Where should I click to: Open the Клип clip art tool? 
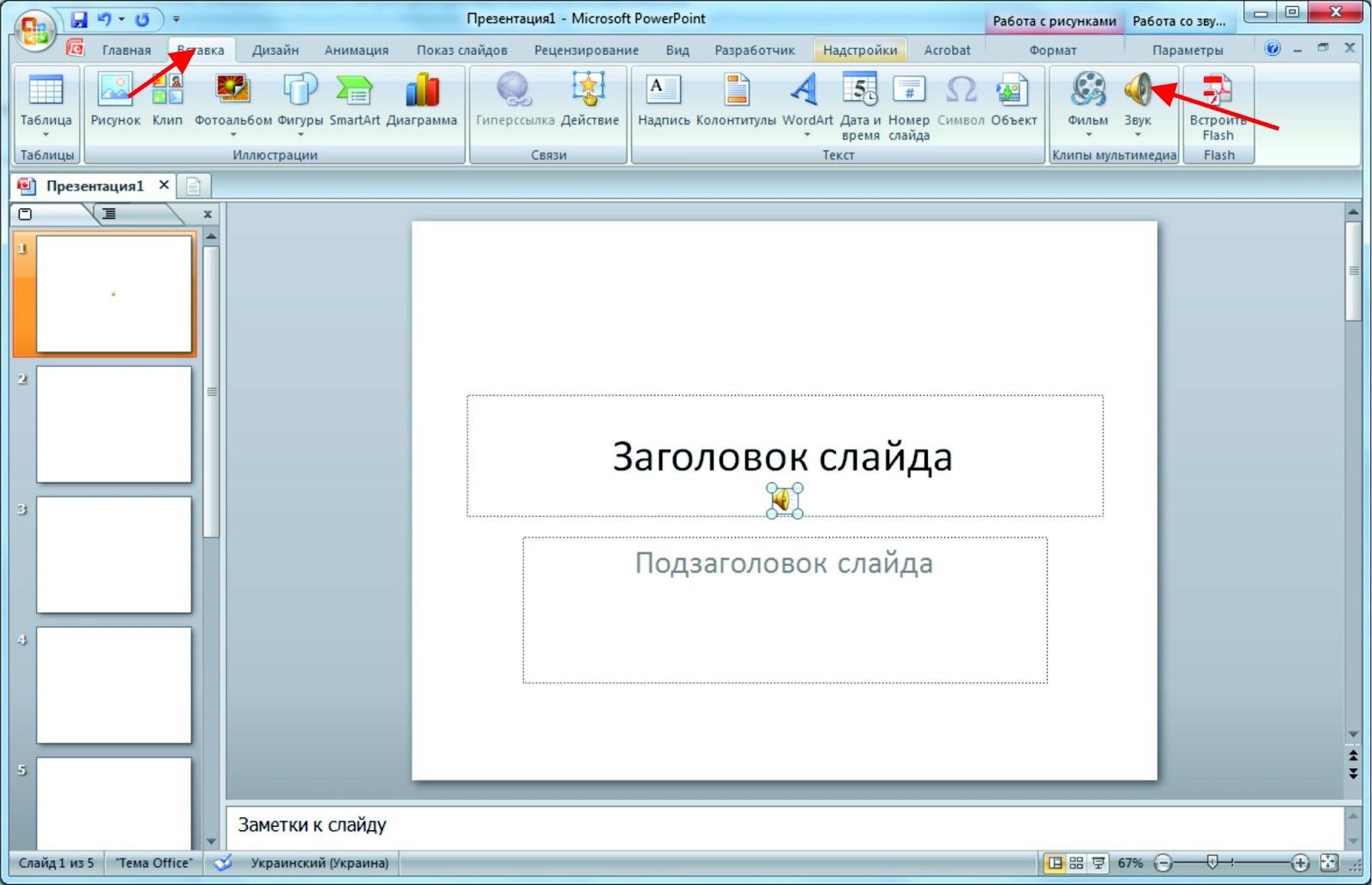(x=167, y=90)
